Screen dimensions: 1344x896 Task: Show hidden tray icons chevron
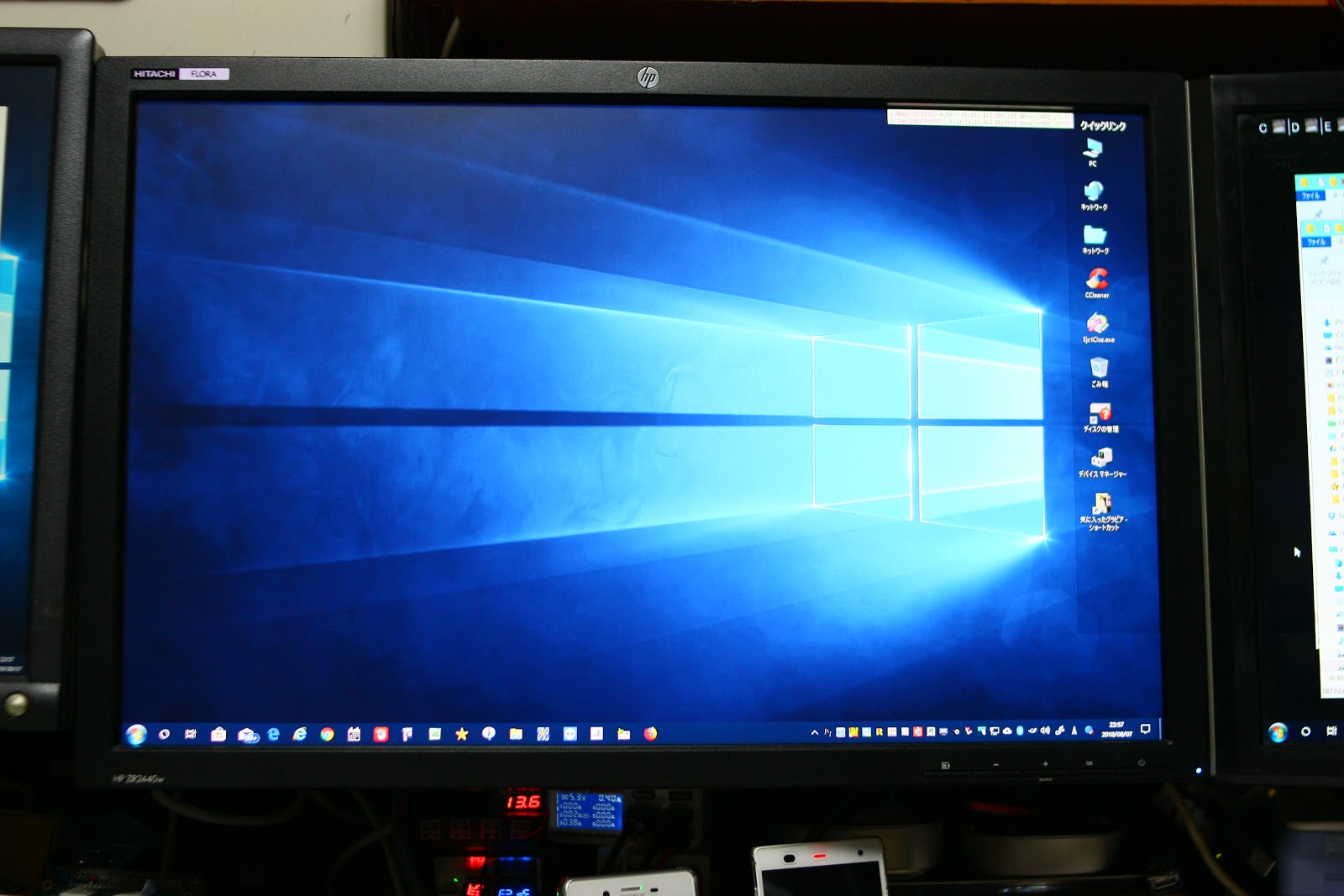tap(815, 732)
